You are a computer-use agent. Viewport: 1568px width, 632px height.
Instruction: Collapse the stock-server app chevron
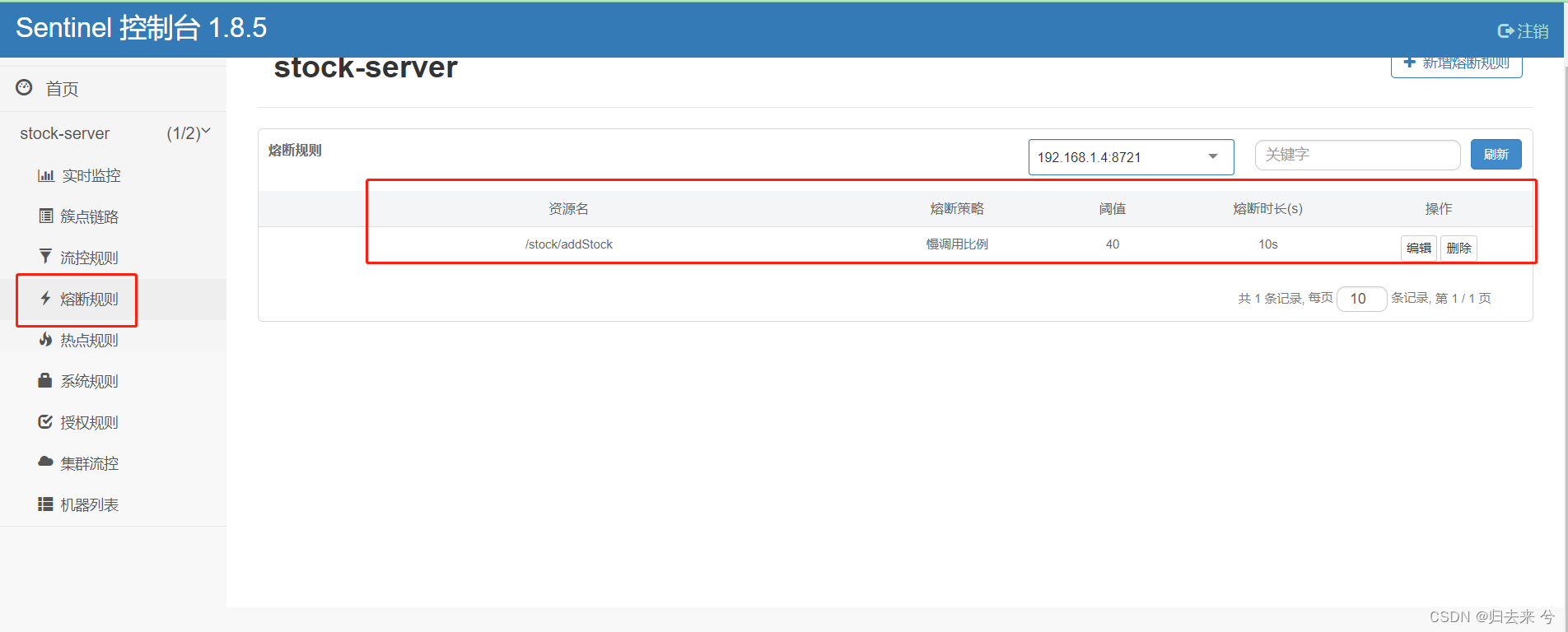pyautogui.click(x=206, y=131)
